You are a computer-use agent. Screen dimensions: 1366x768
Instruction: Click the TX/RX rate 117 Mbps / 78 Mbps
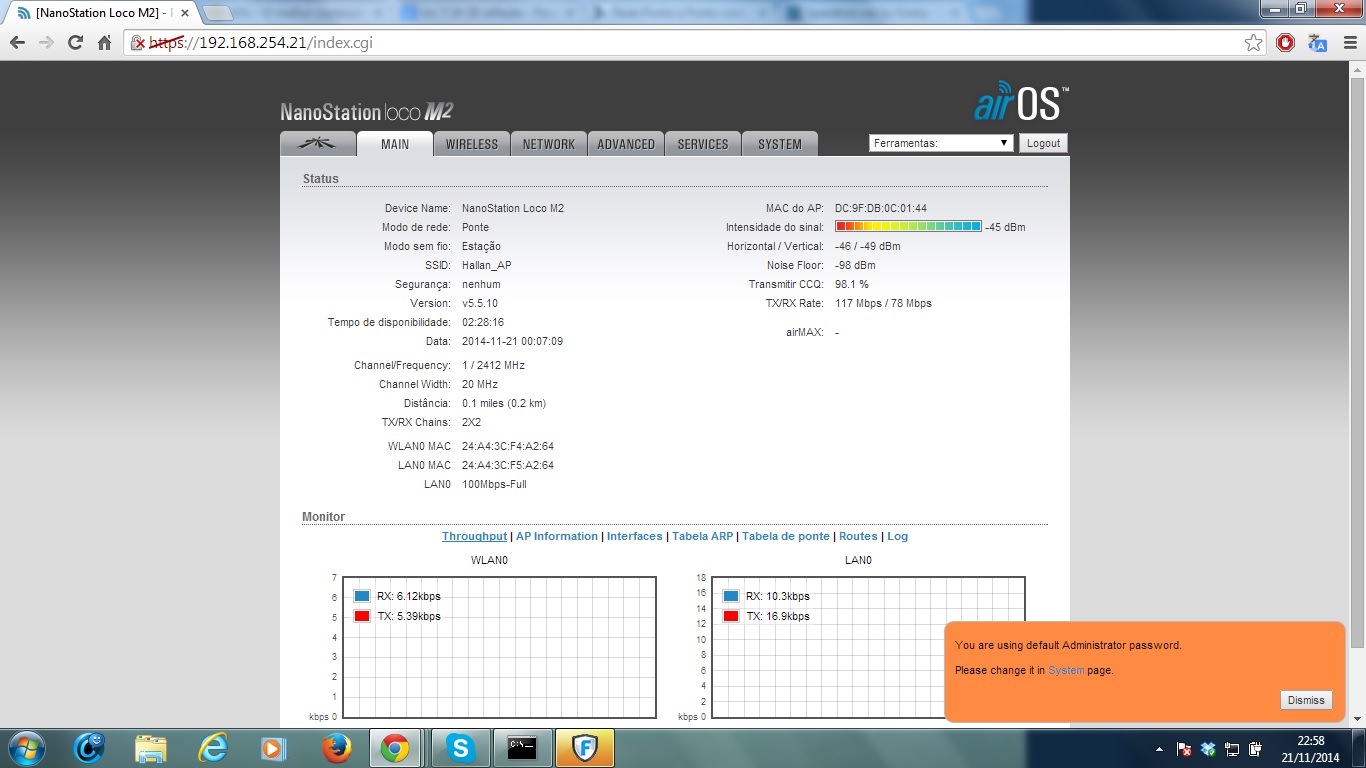[x=883, y=303]
